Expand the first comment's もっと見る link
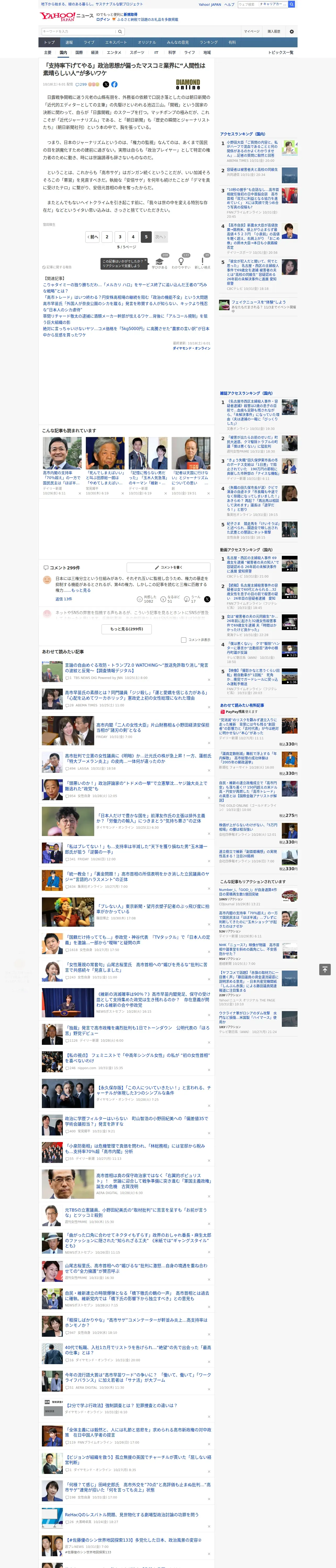The image size is (336, 1568). (x=81, y=590)
